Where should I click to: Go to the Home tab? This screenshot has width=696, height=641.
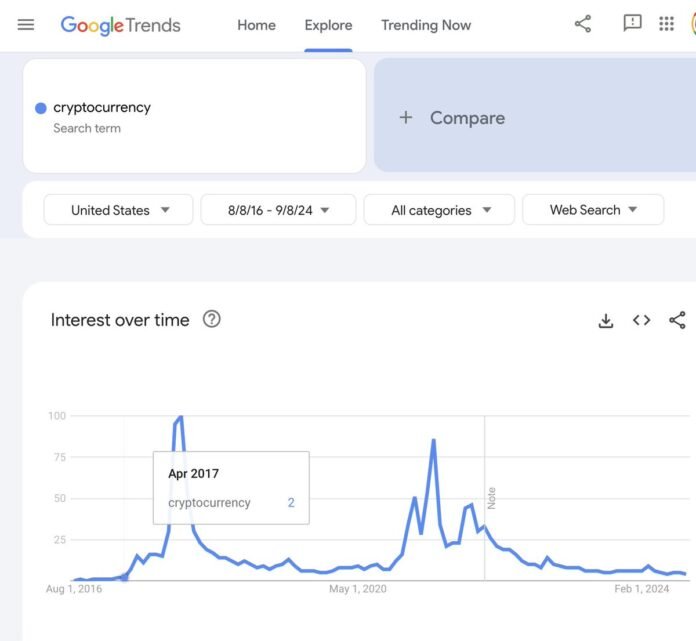point(257,25)
